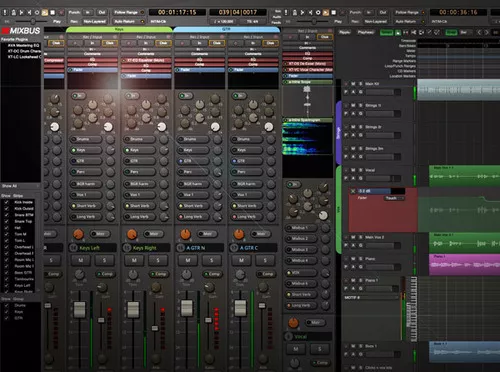500x372 pixels.
Task: Close the Vocal Fader automation lane
Action: (x=353, y=191)
